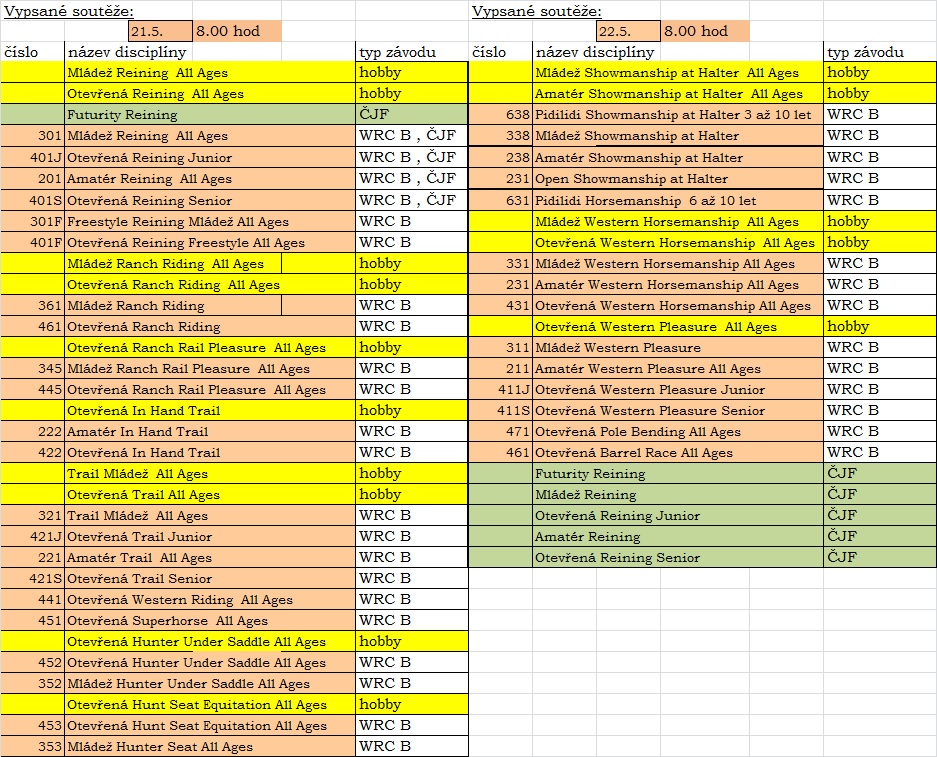The height and width of the screenshot is (757, 937).
Task: Select ČJF cell in the 'Amatér Reining' green row
Action: point(880,536)
